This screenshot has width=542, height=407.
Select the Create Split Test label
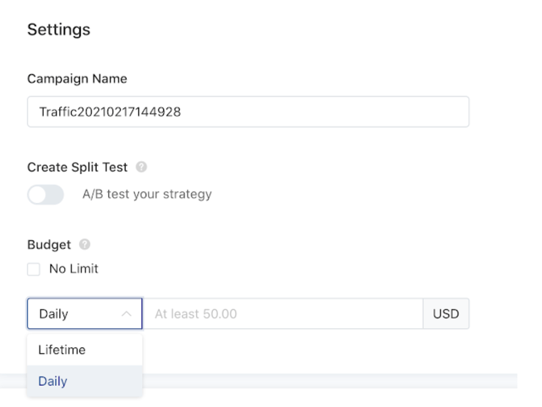point(77,167)
